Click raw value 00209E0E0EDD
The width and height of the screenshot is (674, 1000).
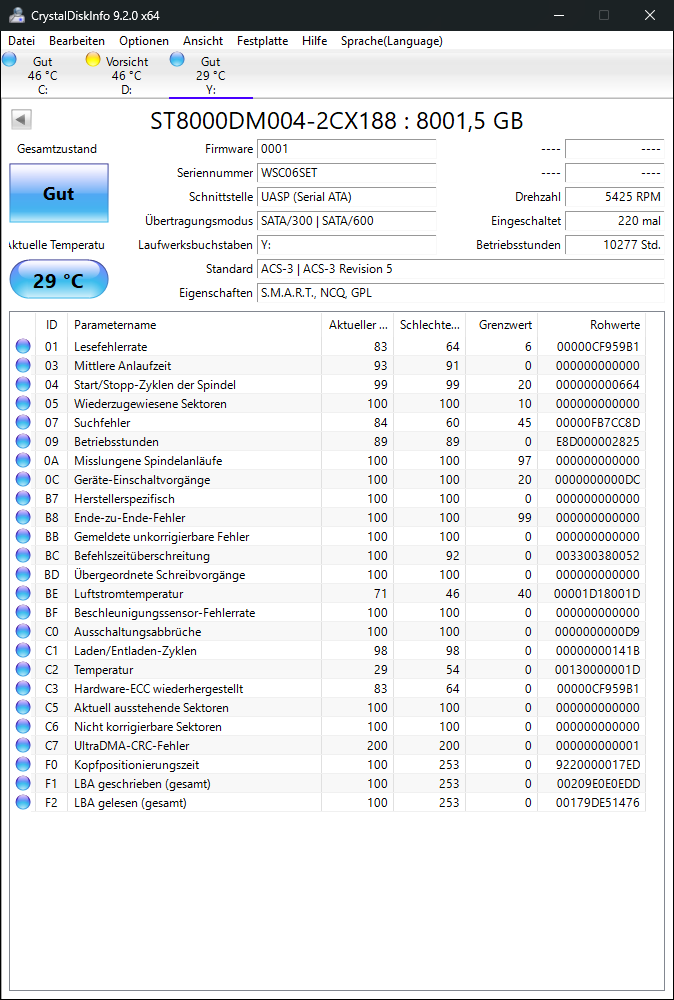click(597, 784)
